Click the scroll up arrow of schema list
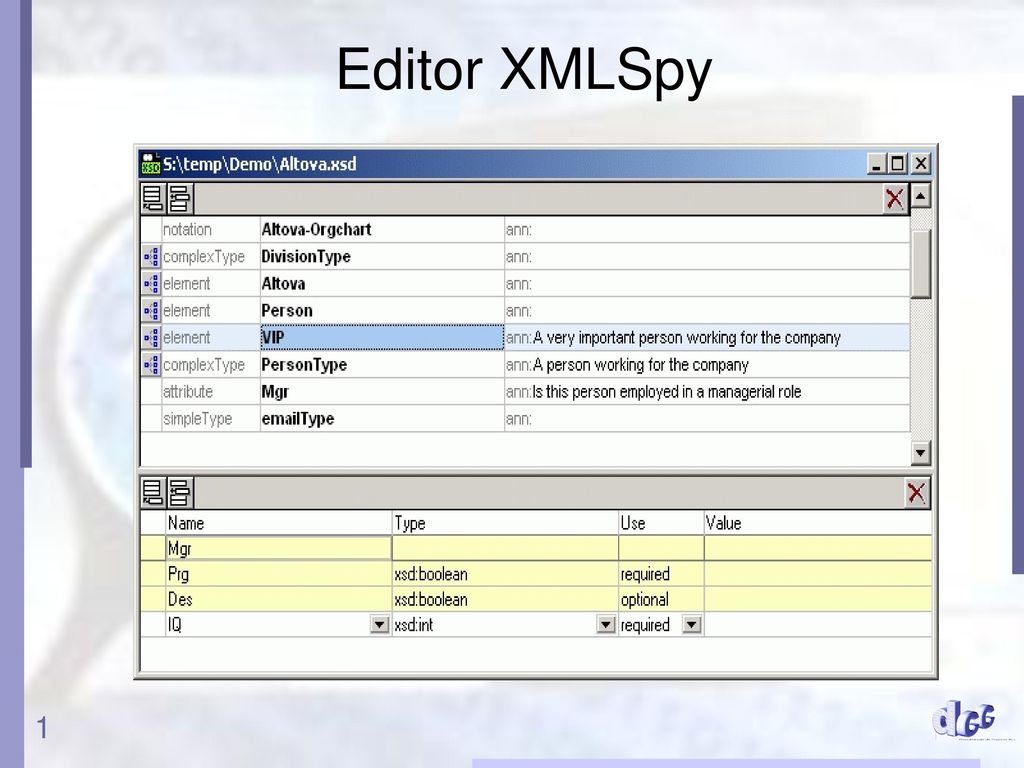Viewport: 1024px width, 768px height. pyautogui.click(x=920, y=195)
